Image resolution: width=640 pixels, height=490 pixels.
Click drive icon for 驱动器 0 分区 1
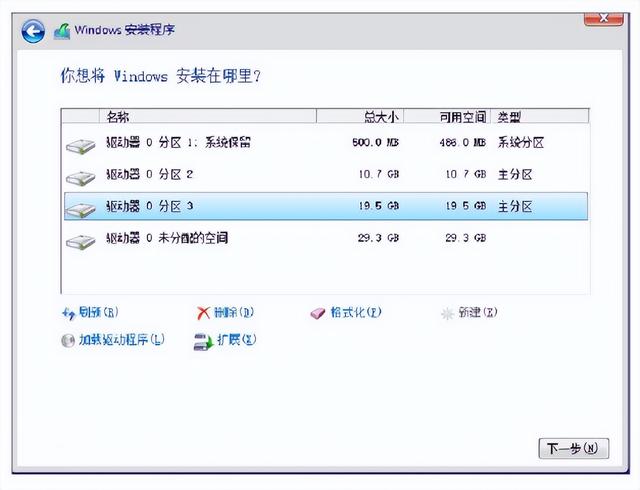click(x=80, y=147)
